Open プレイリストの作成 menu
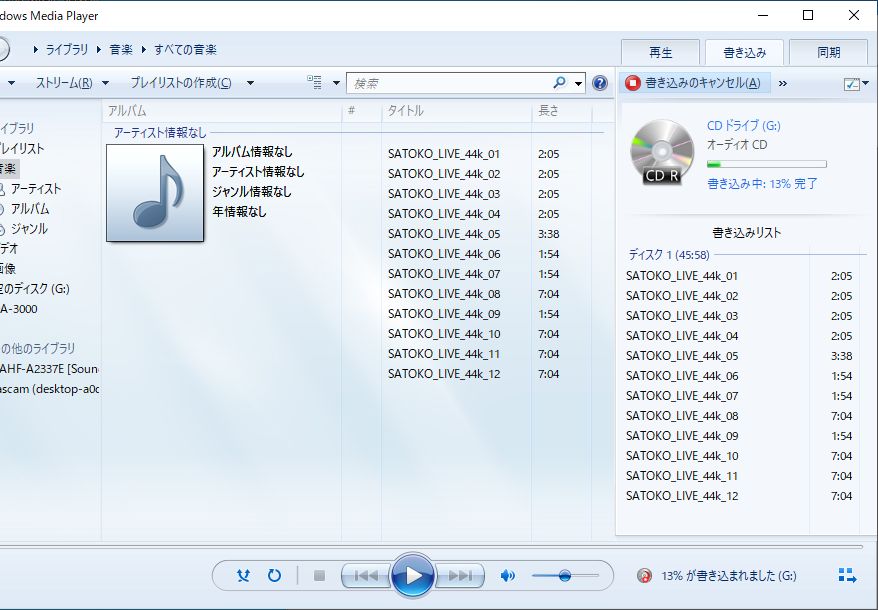Viewport: 878px width, 610px height. coord(181,83)
